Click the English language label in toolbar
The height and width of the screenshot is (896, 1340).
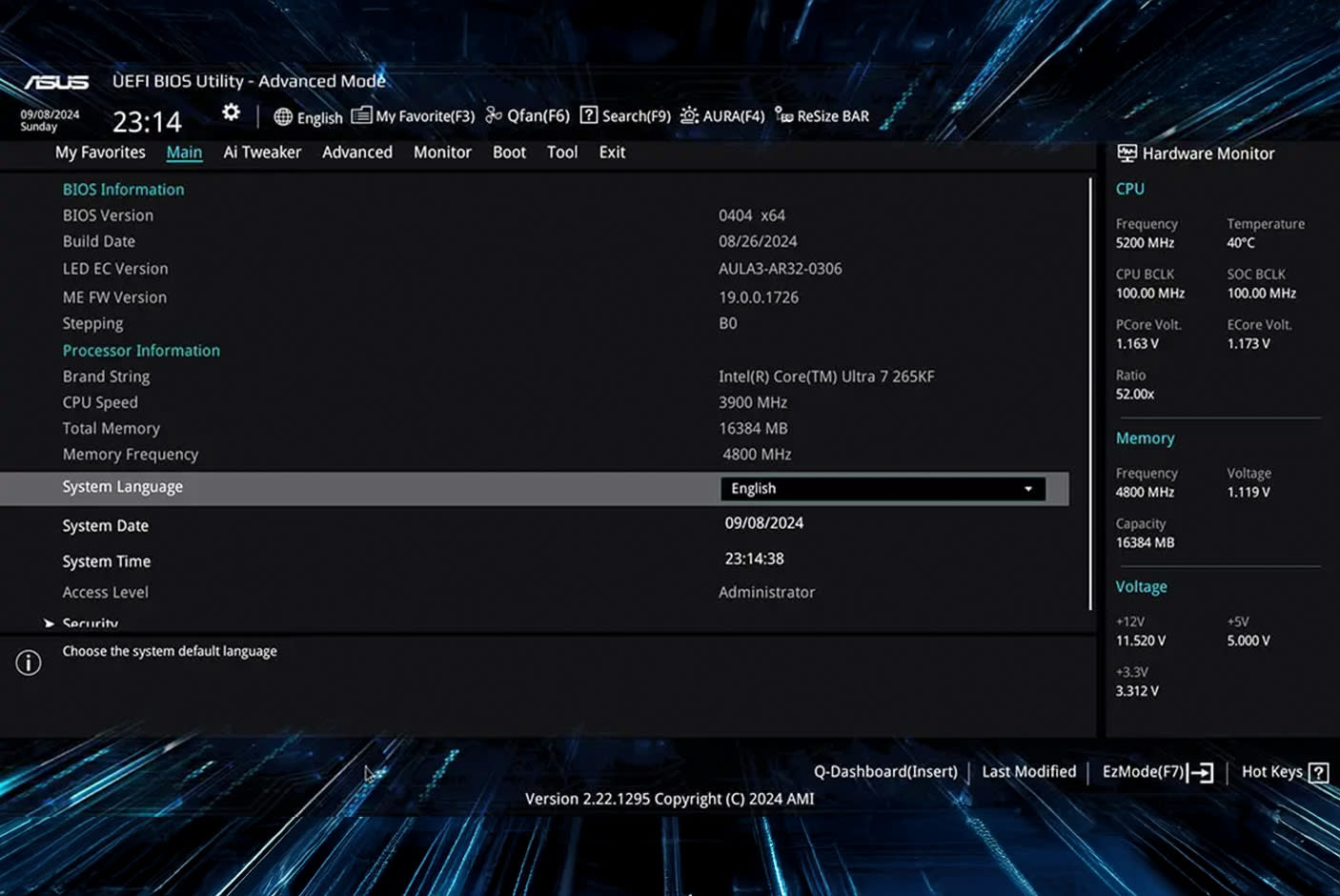coord(319,117)
